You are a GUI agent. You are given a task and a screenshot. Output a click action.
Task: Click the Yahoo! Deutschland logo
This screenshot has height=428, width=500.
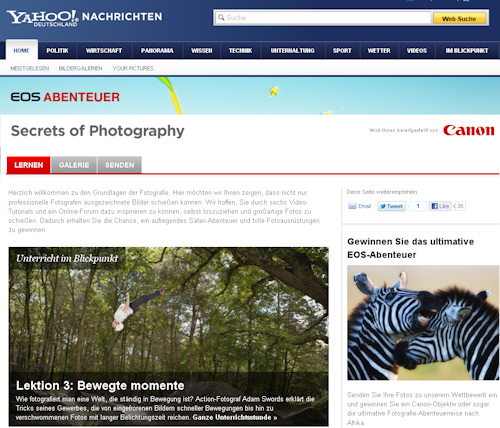42,18
